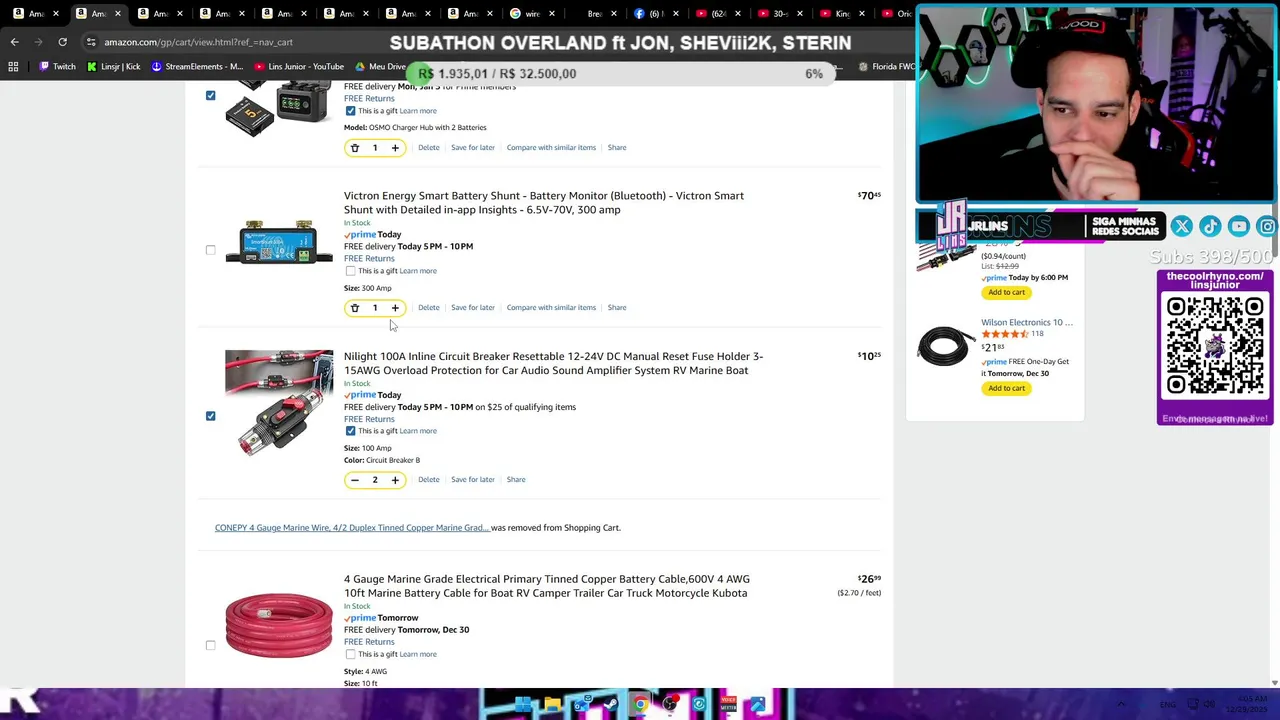The width and height of the screenshot is (1280, 720).
Task: Delete the Victron Smart Shunt from cart
Action: pos(428,308)
